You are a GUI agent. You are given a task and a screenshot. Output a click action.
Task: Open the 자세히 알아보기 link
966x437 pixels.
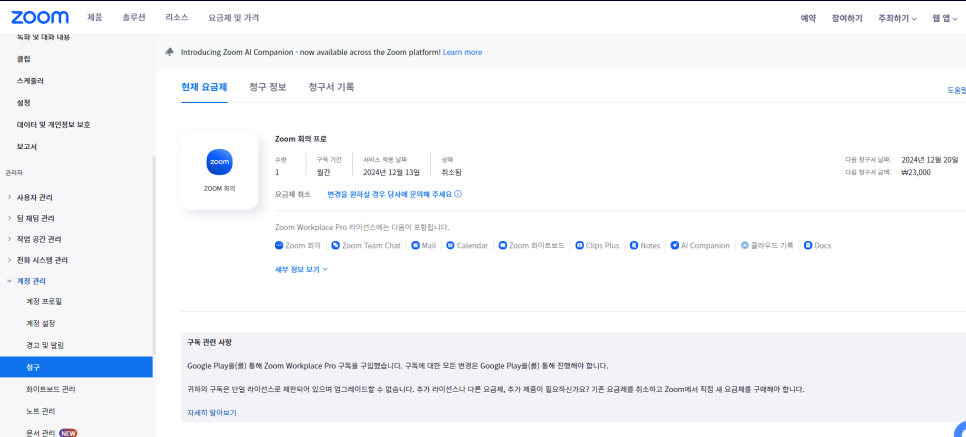tap(212, 413)
